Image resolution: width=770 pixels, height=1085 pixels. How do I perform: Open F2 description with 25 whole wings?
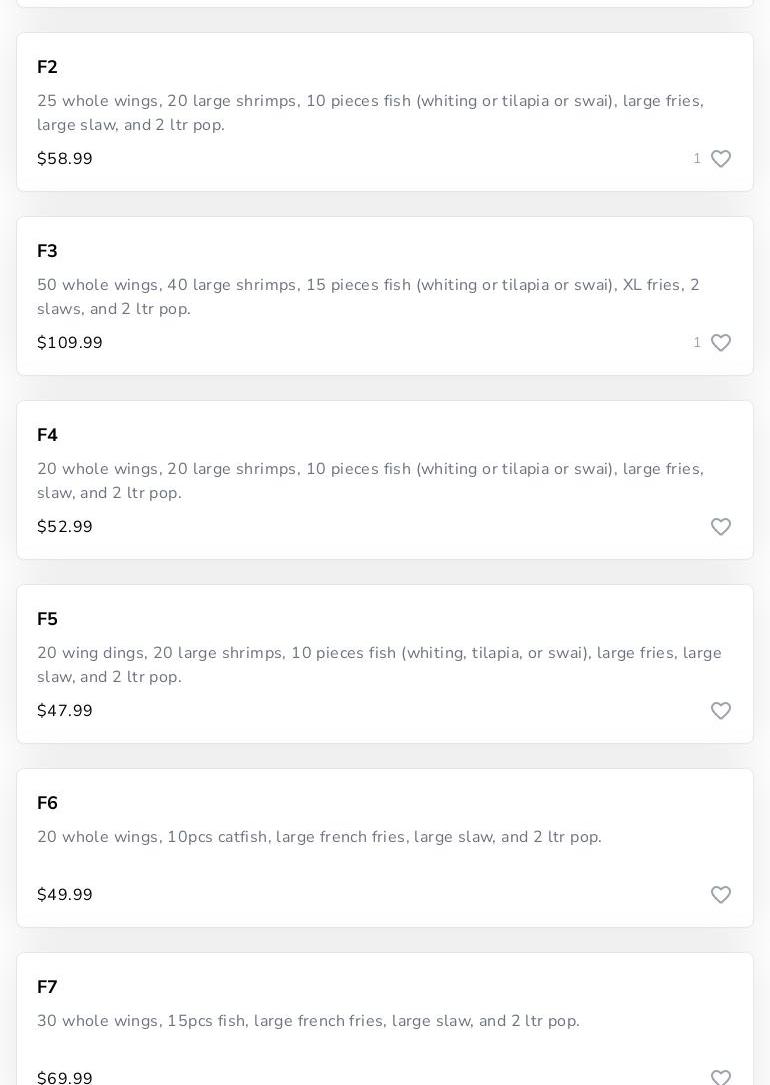(x=370, y=113)
